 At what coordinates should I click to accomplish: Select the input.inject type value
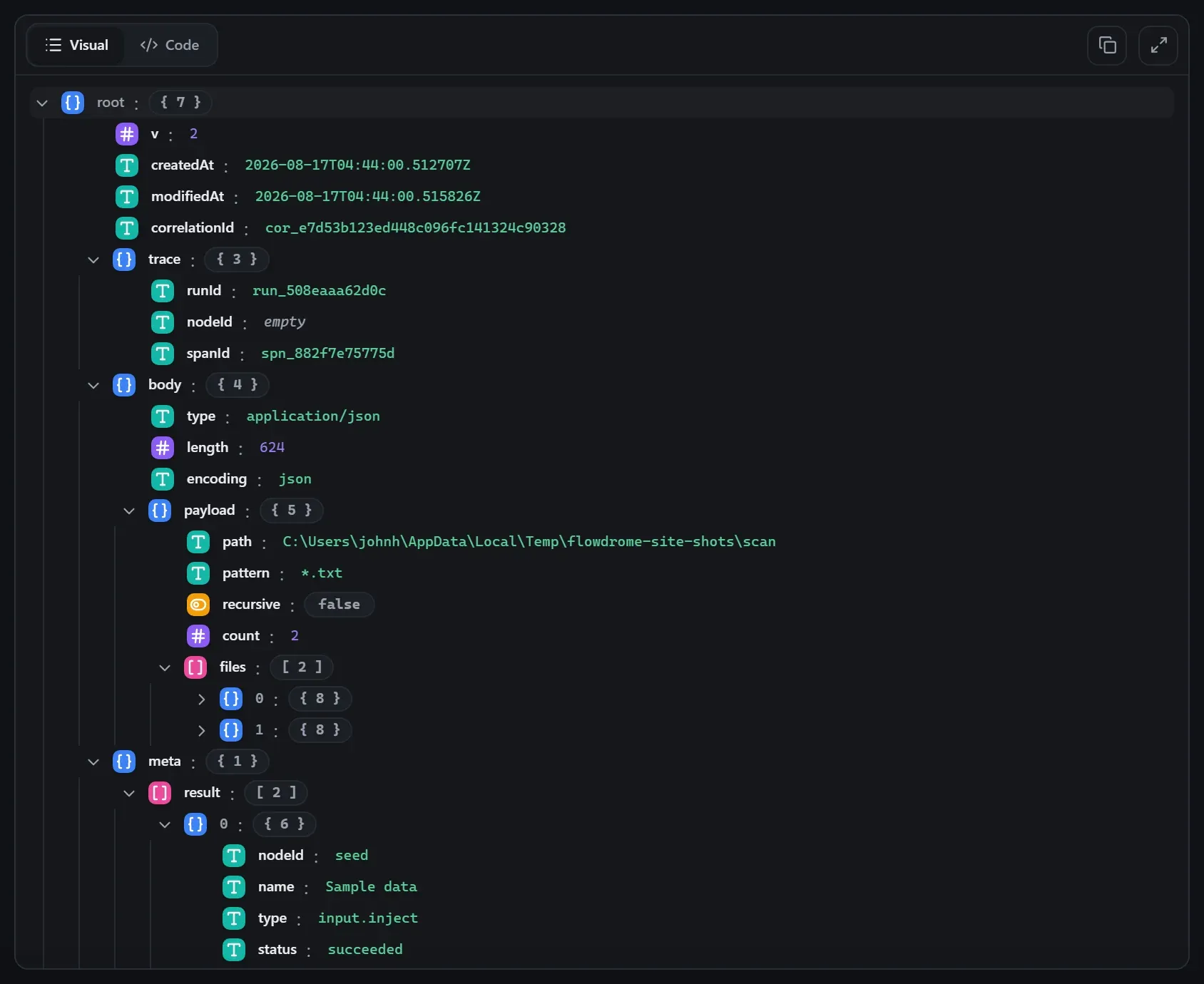click(368, 918)
